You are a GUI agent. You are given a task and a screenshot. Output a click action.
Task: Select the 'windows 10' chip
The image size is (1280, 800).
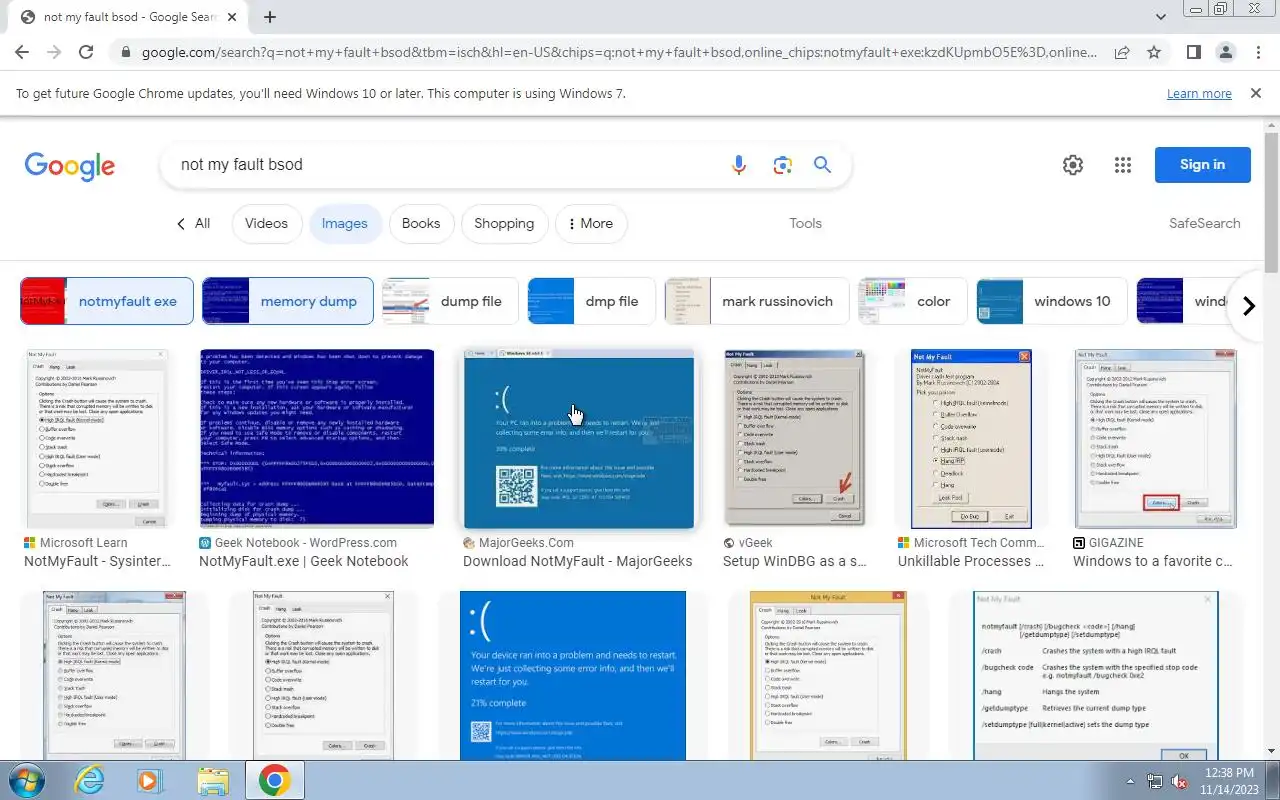[1052, 301]
